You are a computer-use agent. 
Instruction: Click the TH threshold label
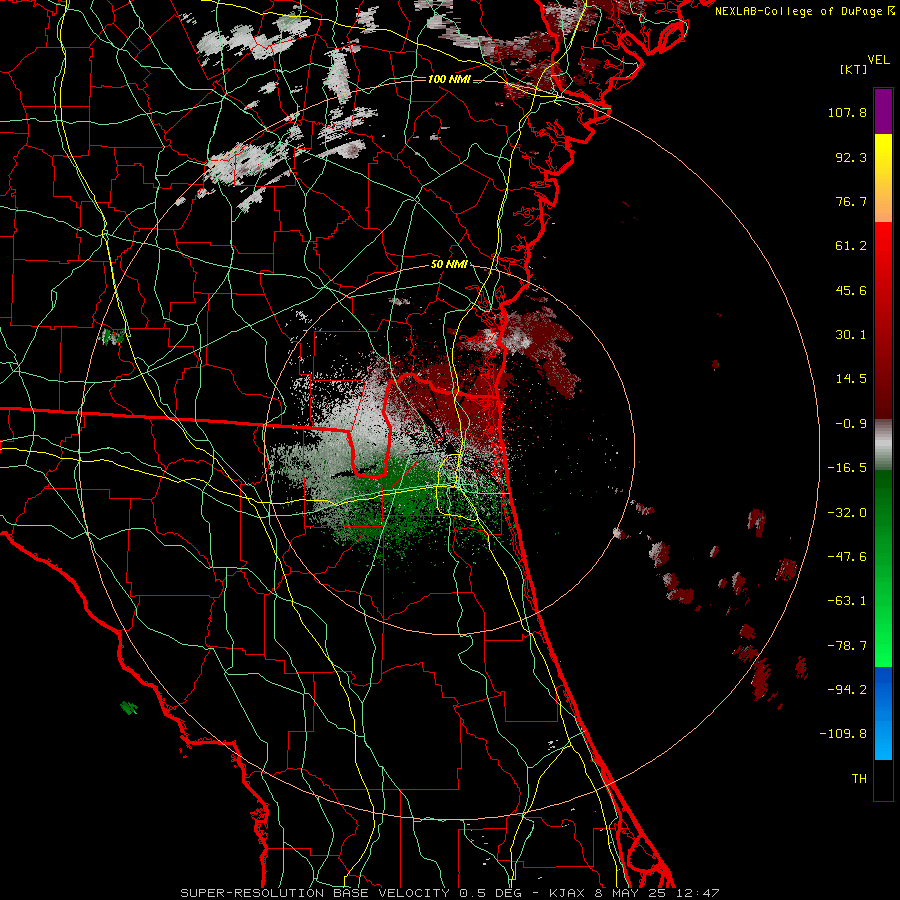[x=859, y=778]
